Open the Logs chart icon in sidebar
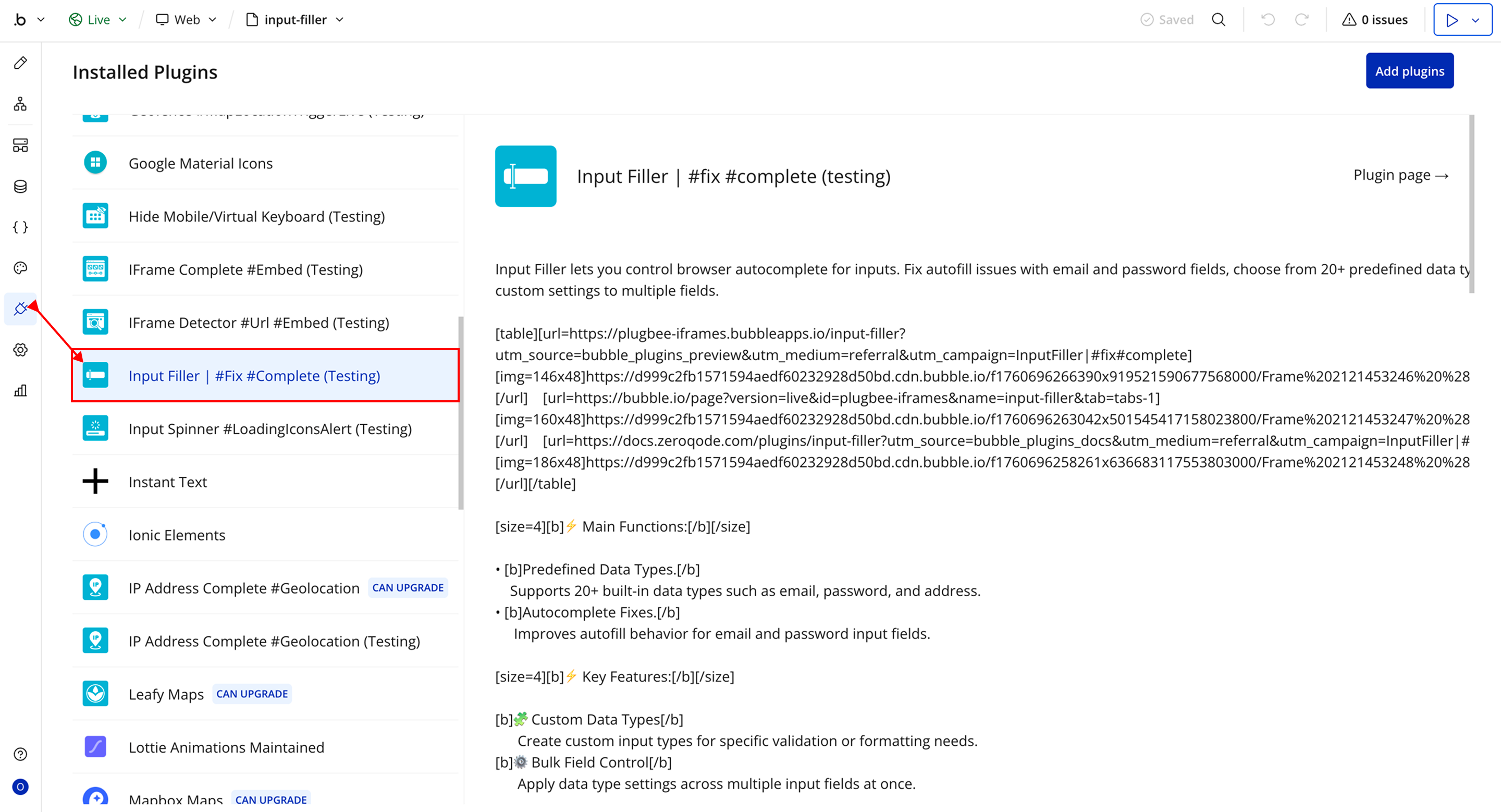This screenshot has width=1501, height=812. [20, 391]
